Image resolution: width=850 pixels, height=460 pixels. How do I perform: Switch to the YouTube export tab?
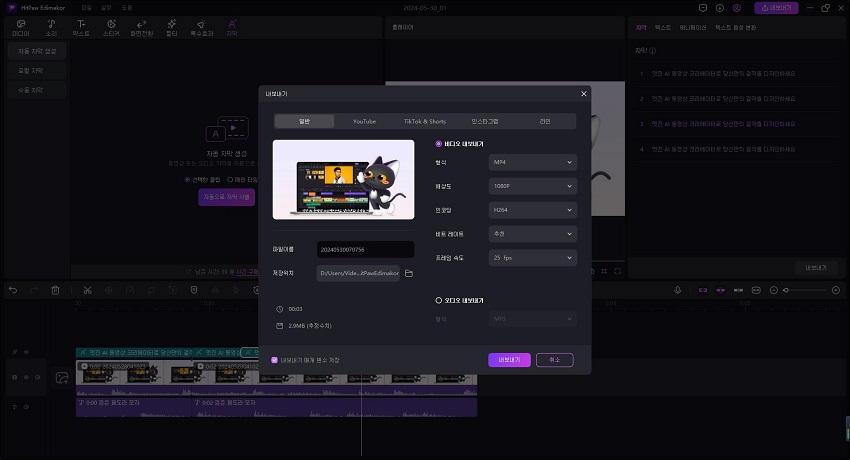click(364, 121)
